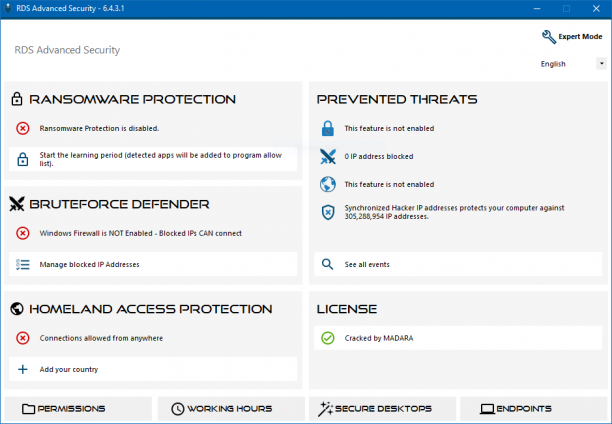Click magnifier icon beside See all events

(x=327, y=264)
